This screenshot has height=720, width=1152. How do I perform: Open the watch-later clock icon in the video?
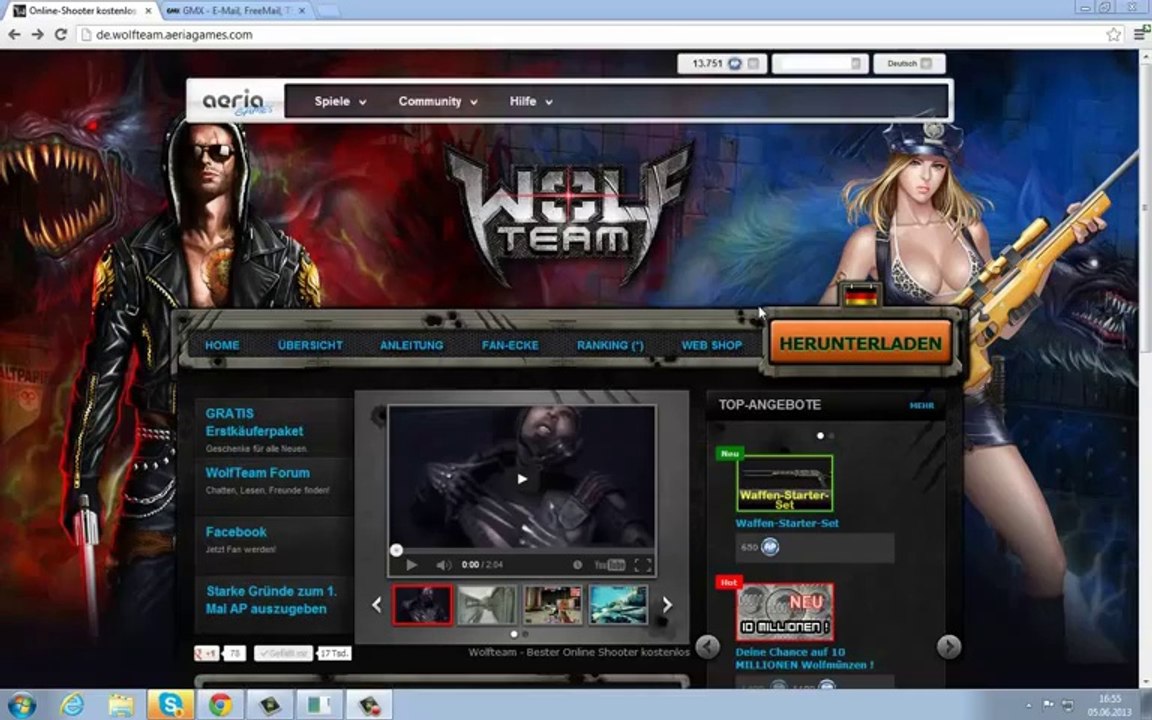click(577, 564)
